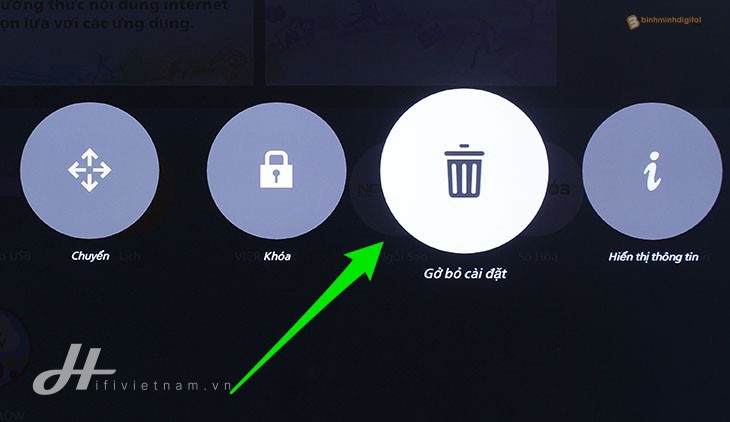Click the "Hiển thị thông tin" label

click(x=653, y=257)
